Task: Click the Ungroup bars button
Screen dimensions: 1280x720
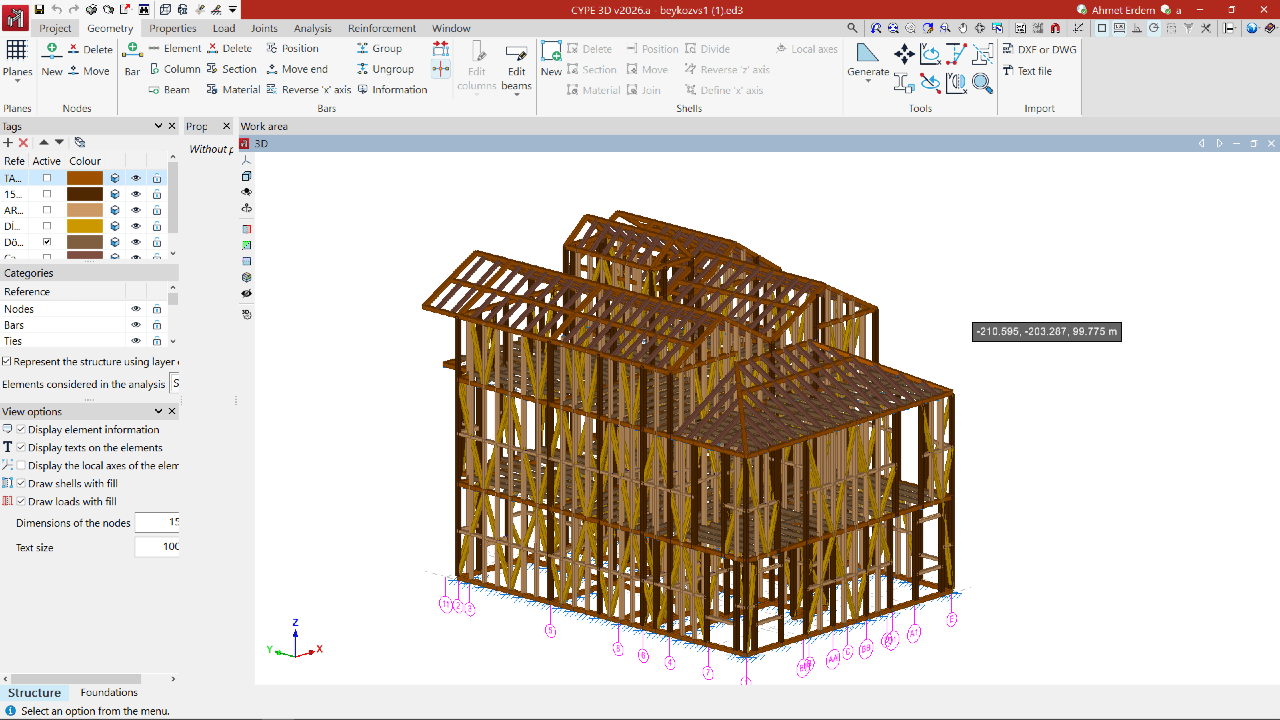Action: tap(384, 69)
